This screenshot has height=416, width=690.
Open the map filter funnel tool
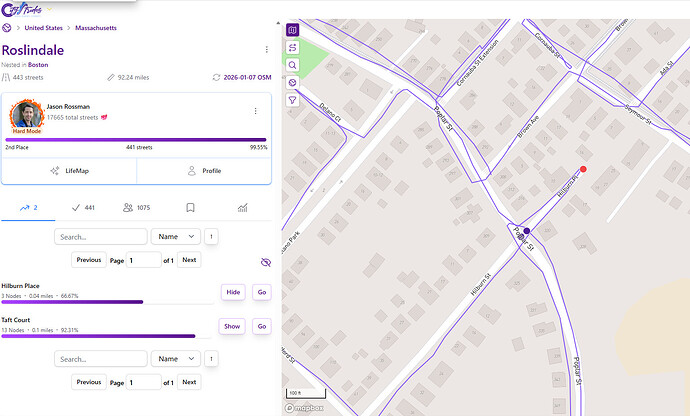(x=292, y=100)
